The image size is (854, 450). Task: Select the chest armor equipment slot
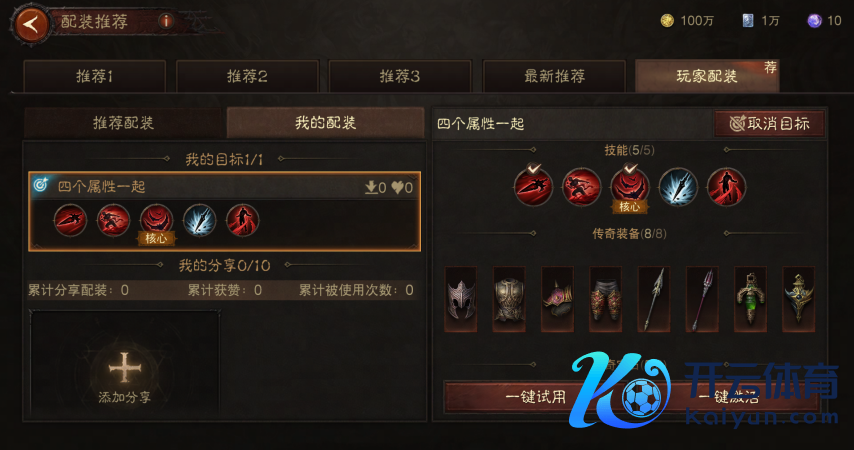point(509,299)
